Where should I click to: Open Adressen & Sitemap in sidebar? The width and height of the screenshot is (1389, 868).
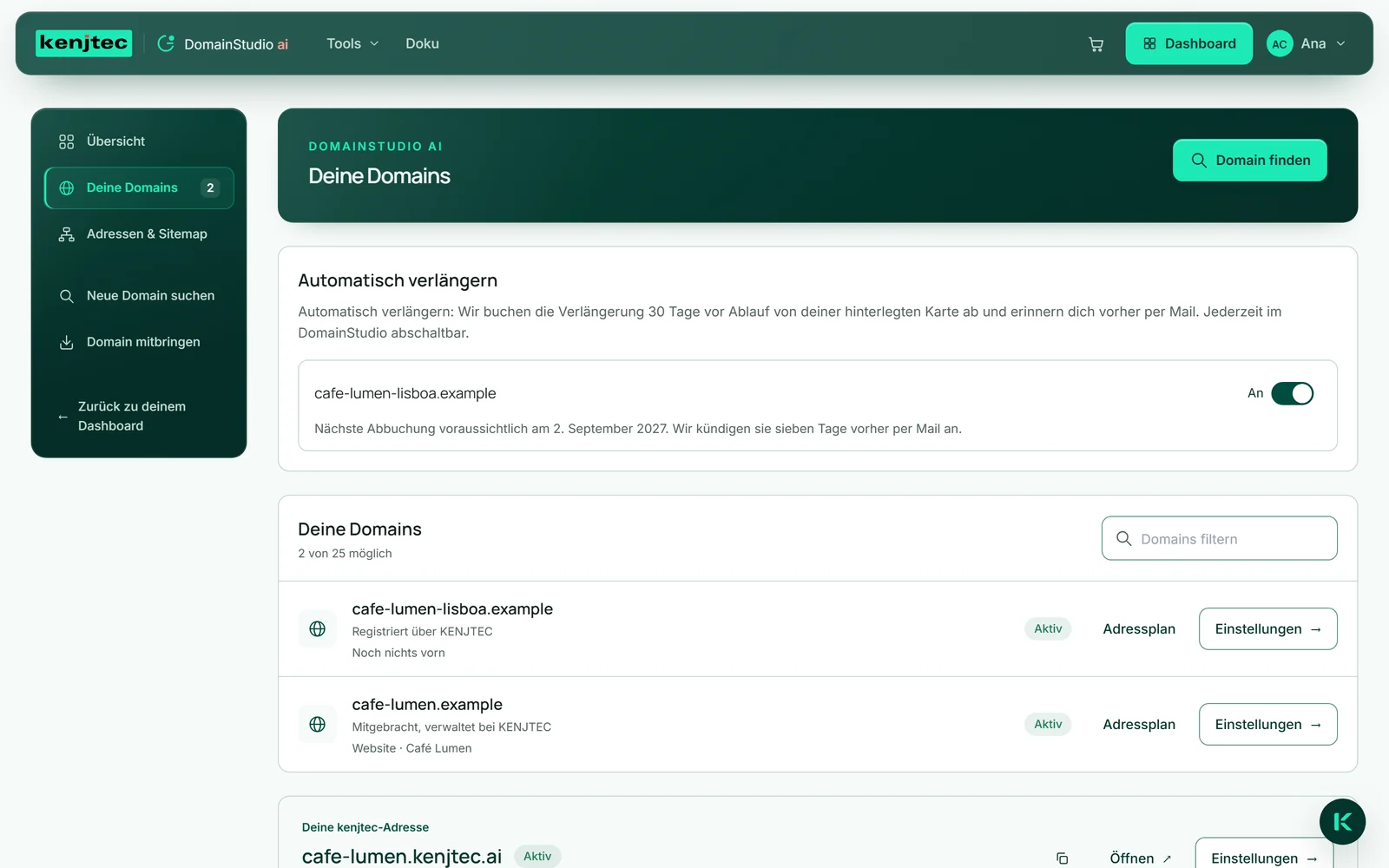[139, 234]
